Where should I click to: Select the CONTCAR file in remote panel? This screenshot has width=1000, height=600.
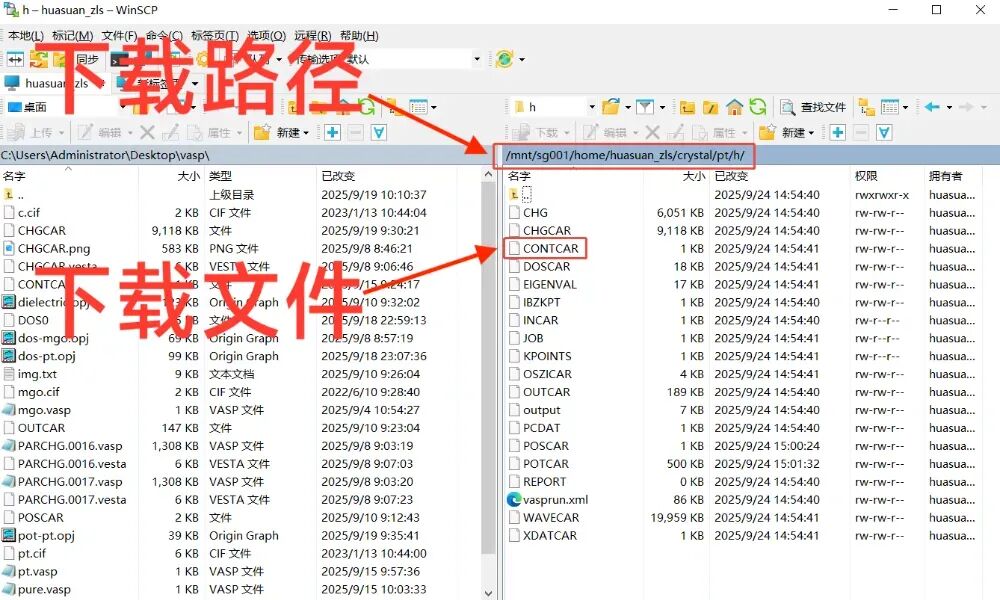coord(550,248)
